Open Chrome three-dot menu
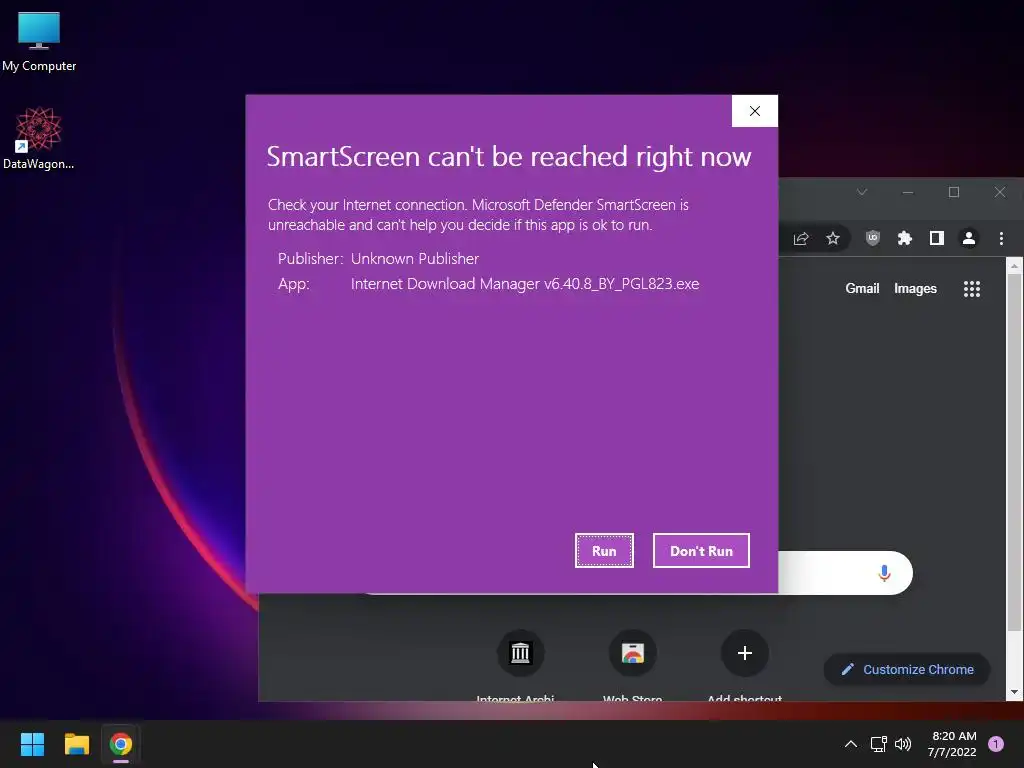 coord(1001,238)
